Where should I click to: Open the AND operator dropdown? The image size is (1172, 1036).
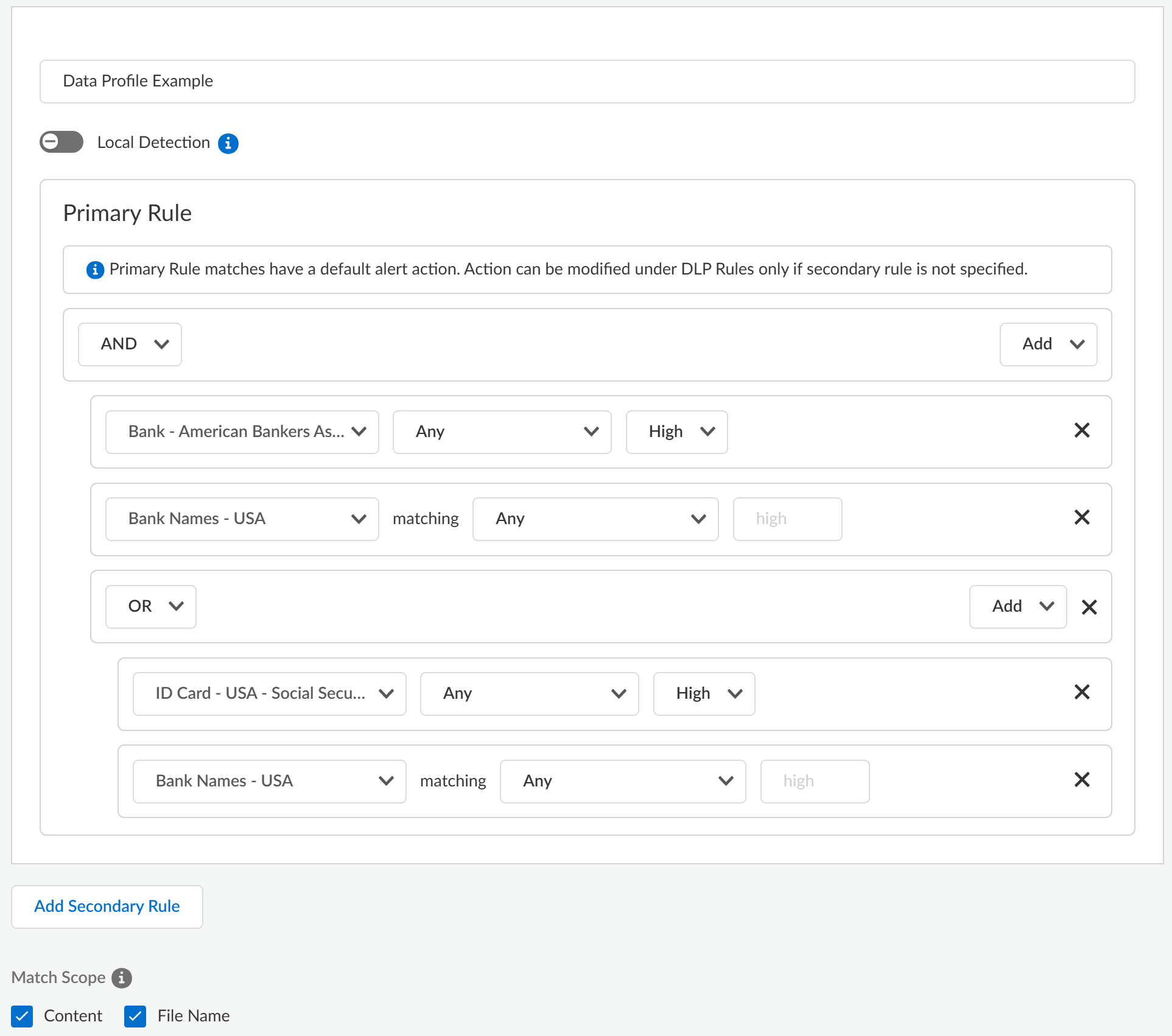[130, 345]
